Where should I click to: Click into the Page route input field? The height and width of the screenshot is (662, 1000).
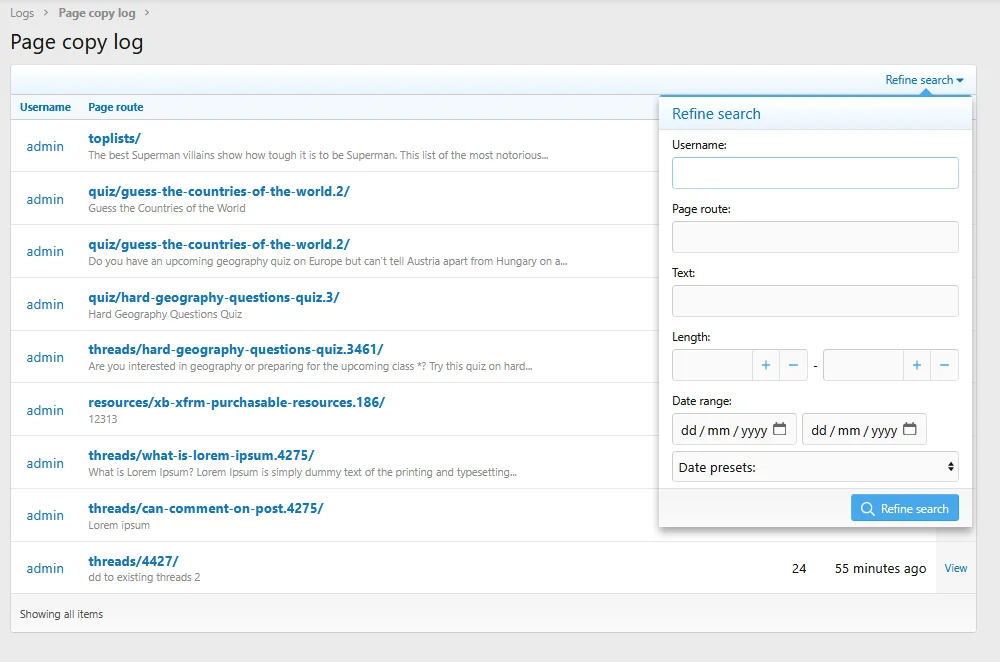pyautogui.click(x=815, y=237)
